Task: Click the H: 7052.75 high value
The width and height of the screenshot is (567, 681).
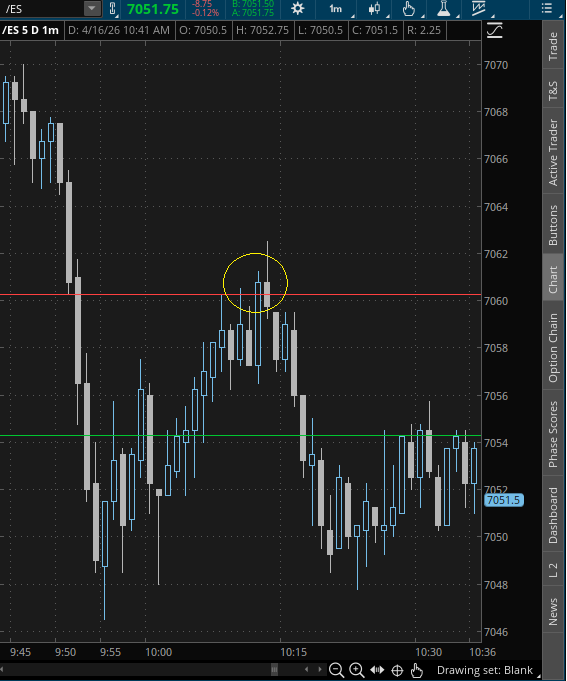Action: pos(262,30)
